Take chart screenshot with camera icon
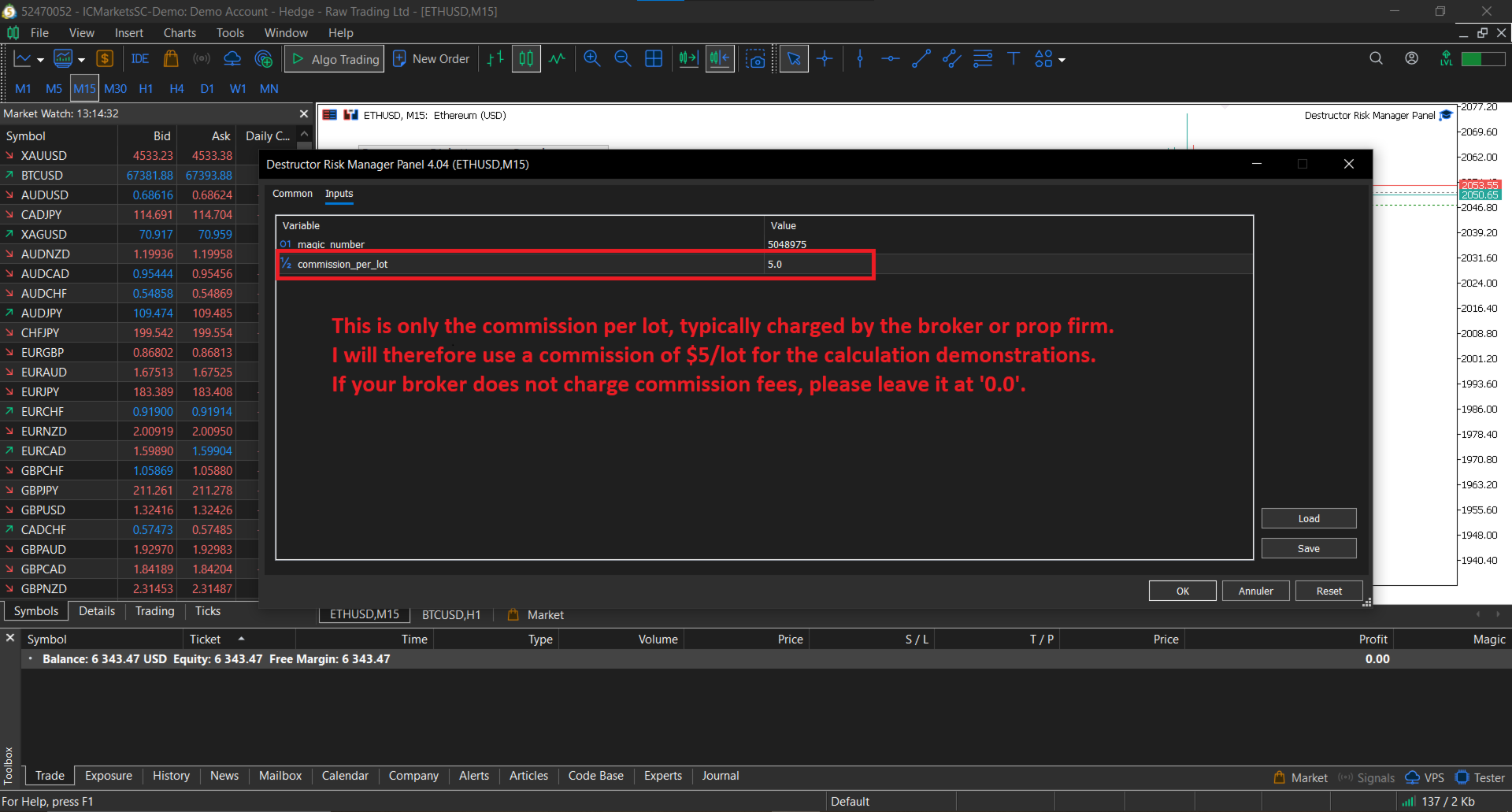This screenshot has width=1512, height=812. tap(756, 59)
